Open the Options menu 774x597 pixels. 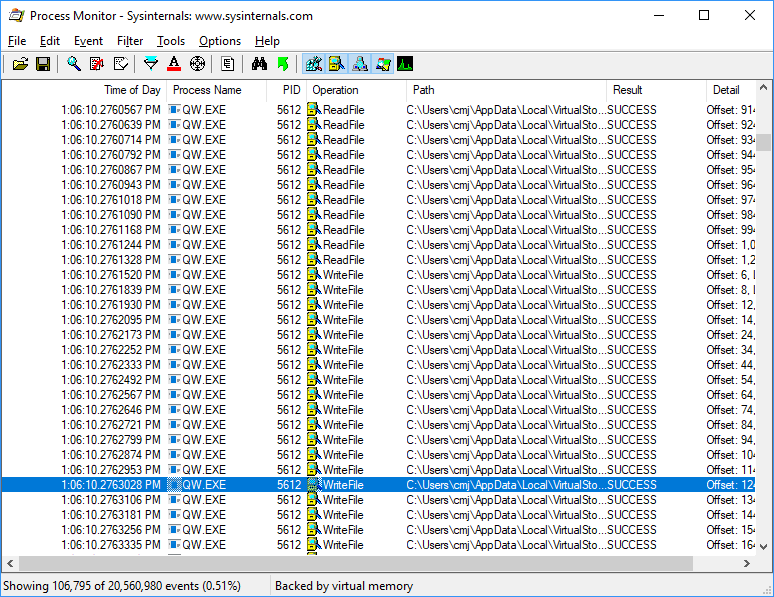220,41
